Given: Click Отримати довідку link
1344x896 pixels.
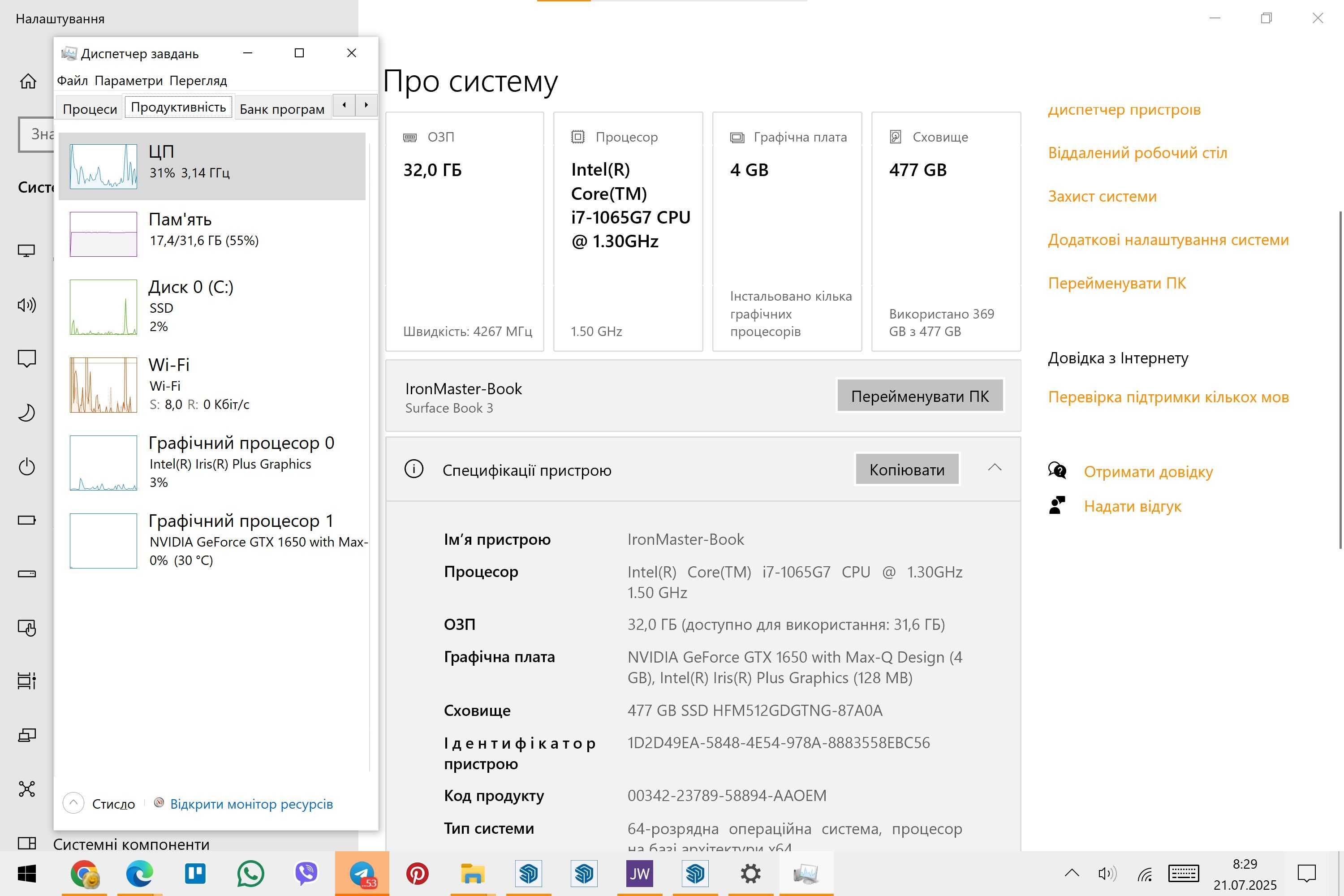Looking at the screenshot, I should pyautogui.click(x=1148, y=471).
